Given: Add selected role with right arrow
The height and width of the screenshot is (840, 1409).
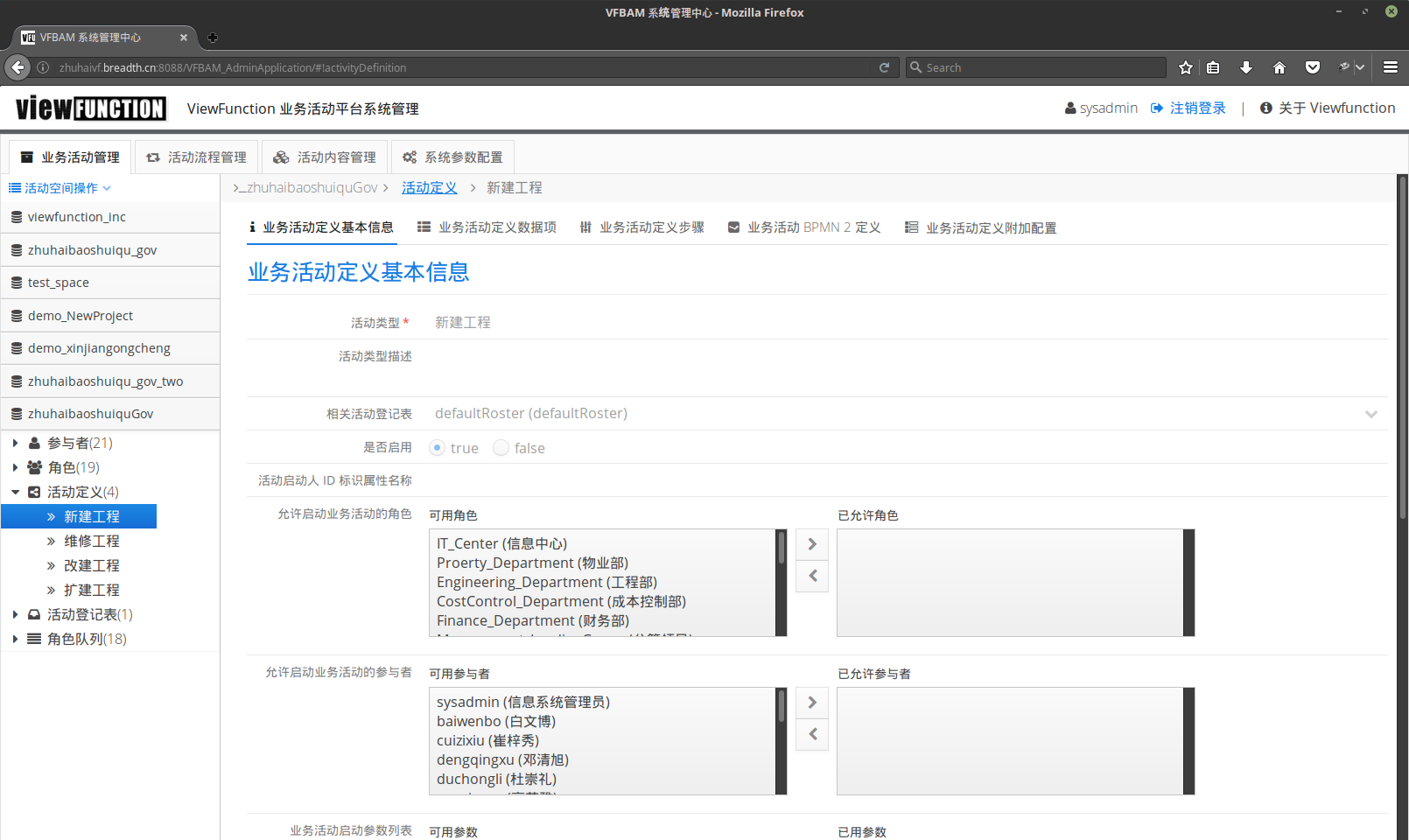Looking at the screenshot, I should coord(812,544).
